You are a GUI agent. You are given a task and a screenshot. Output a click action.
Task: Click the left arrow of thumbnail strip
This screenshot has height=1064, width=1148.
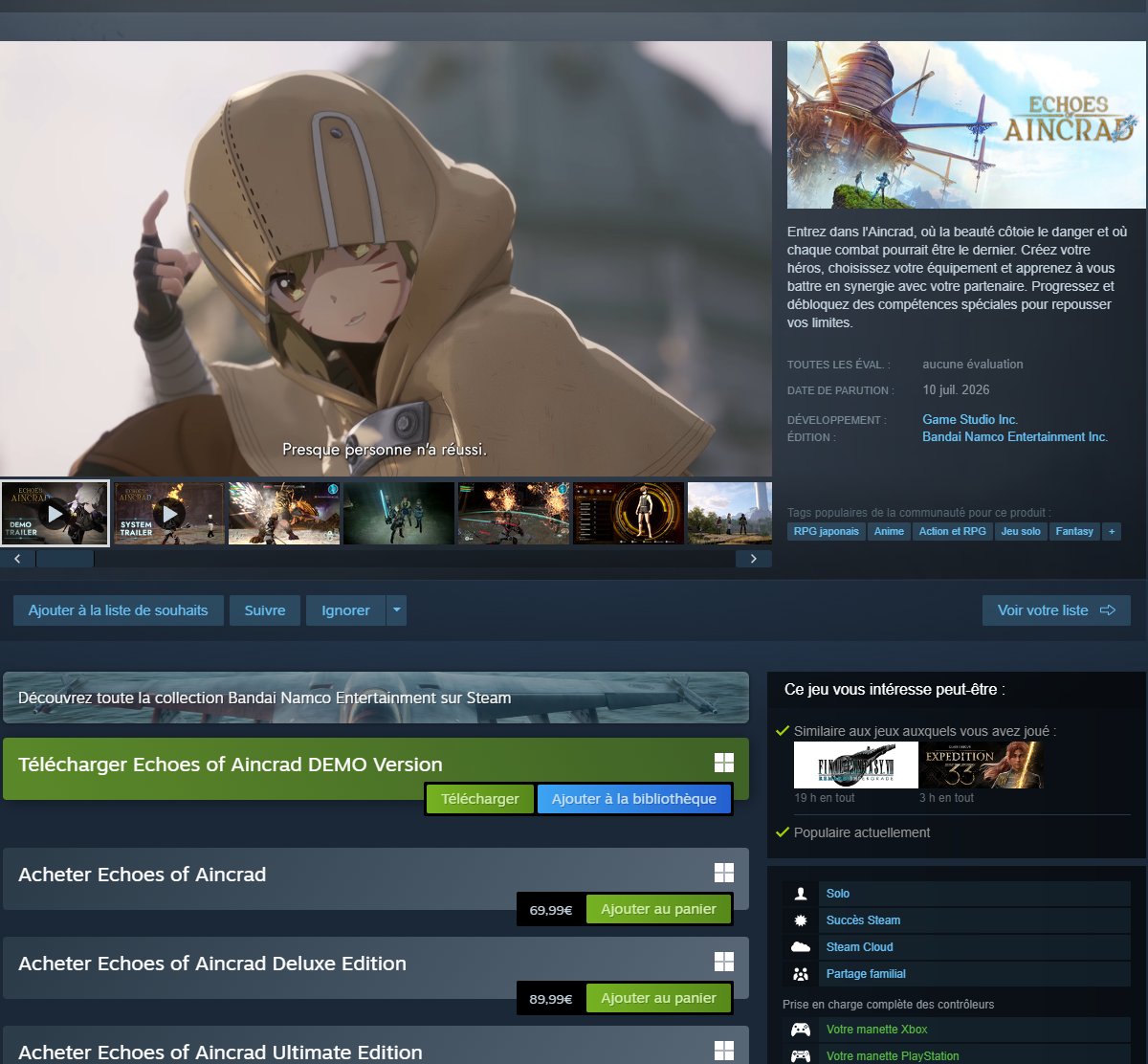click(17, 559)
